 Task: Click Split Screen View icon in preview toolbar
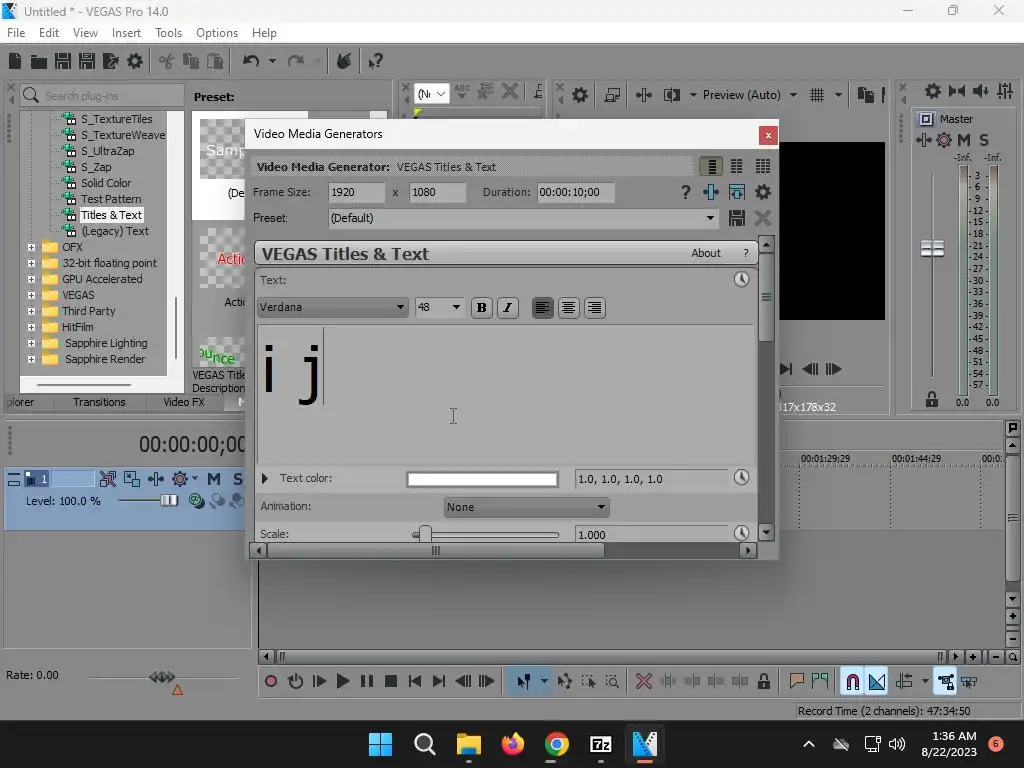(x=671, y=95)
